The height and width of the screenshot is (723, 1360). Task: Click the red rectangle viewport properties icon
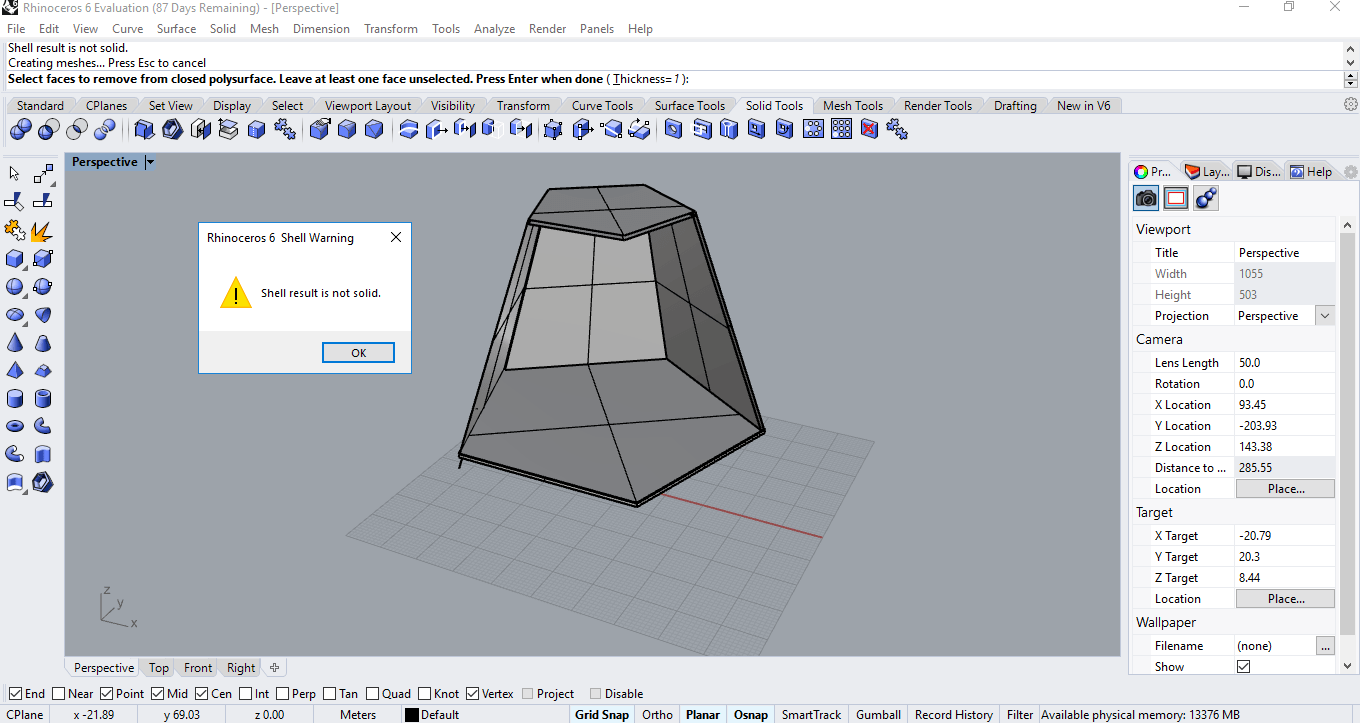point(1176,198)
